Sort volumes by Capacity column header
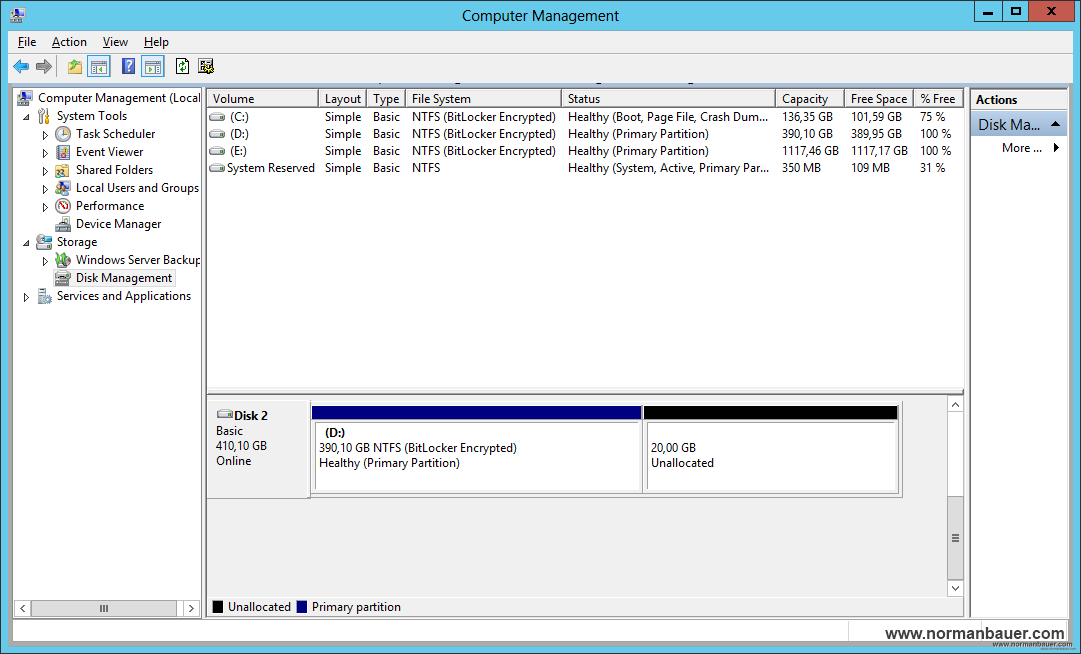1081x654 pixels. click(805, 99)
